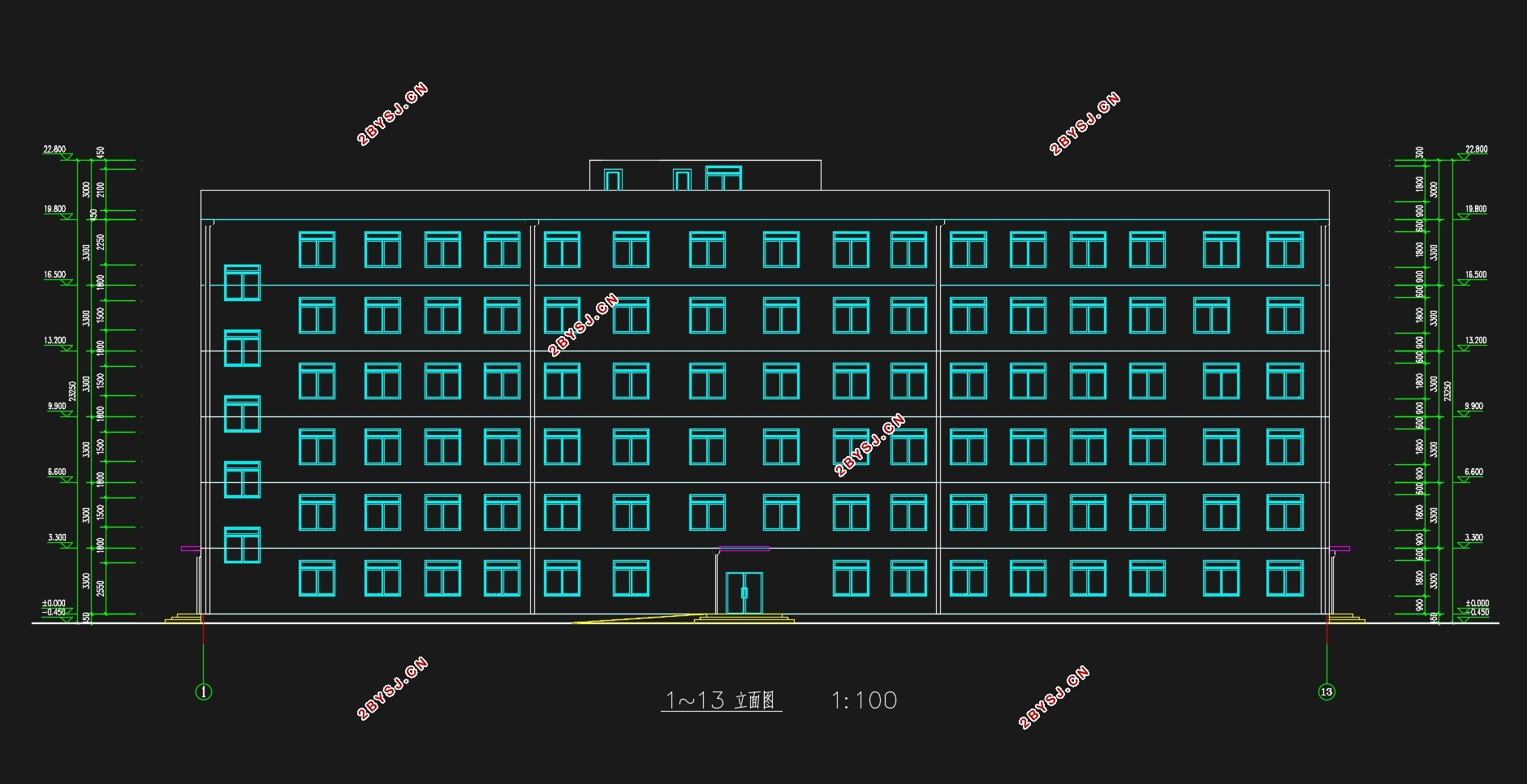
Task: Select right overall dimension text 23250
Action: (x=1447, y=391)
